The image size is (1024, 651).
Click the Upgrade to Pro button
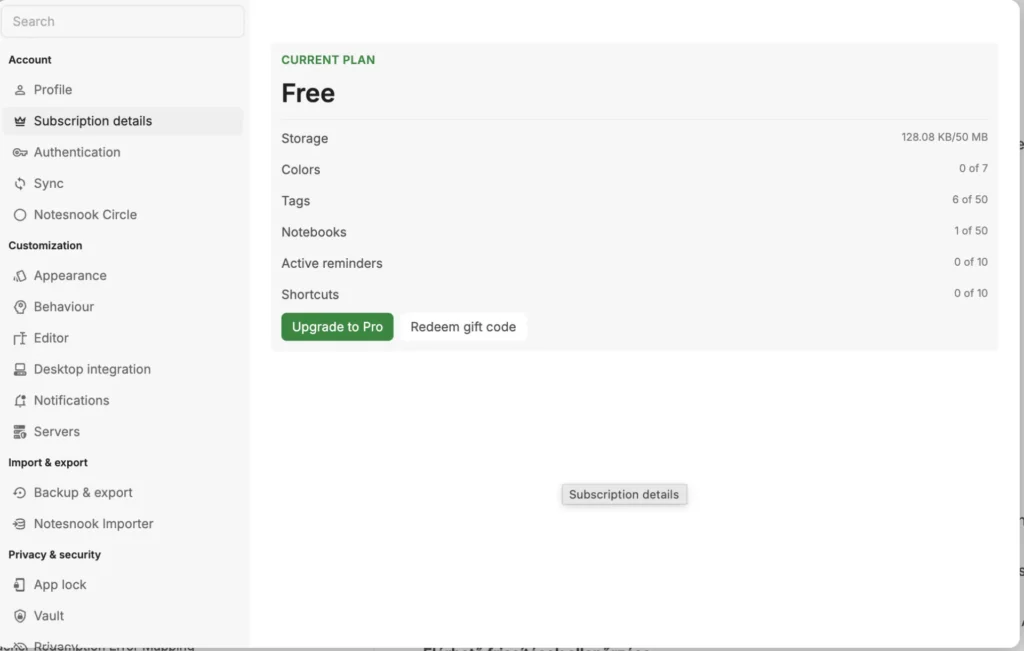pyautogui.click(x=337, y=327)
